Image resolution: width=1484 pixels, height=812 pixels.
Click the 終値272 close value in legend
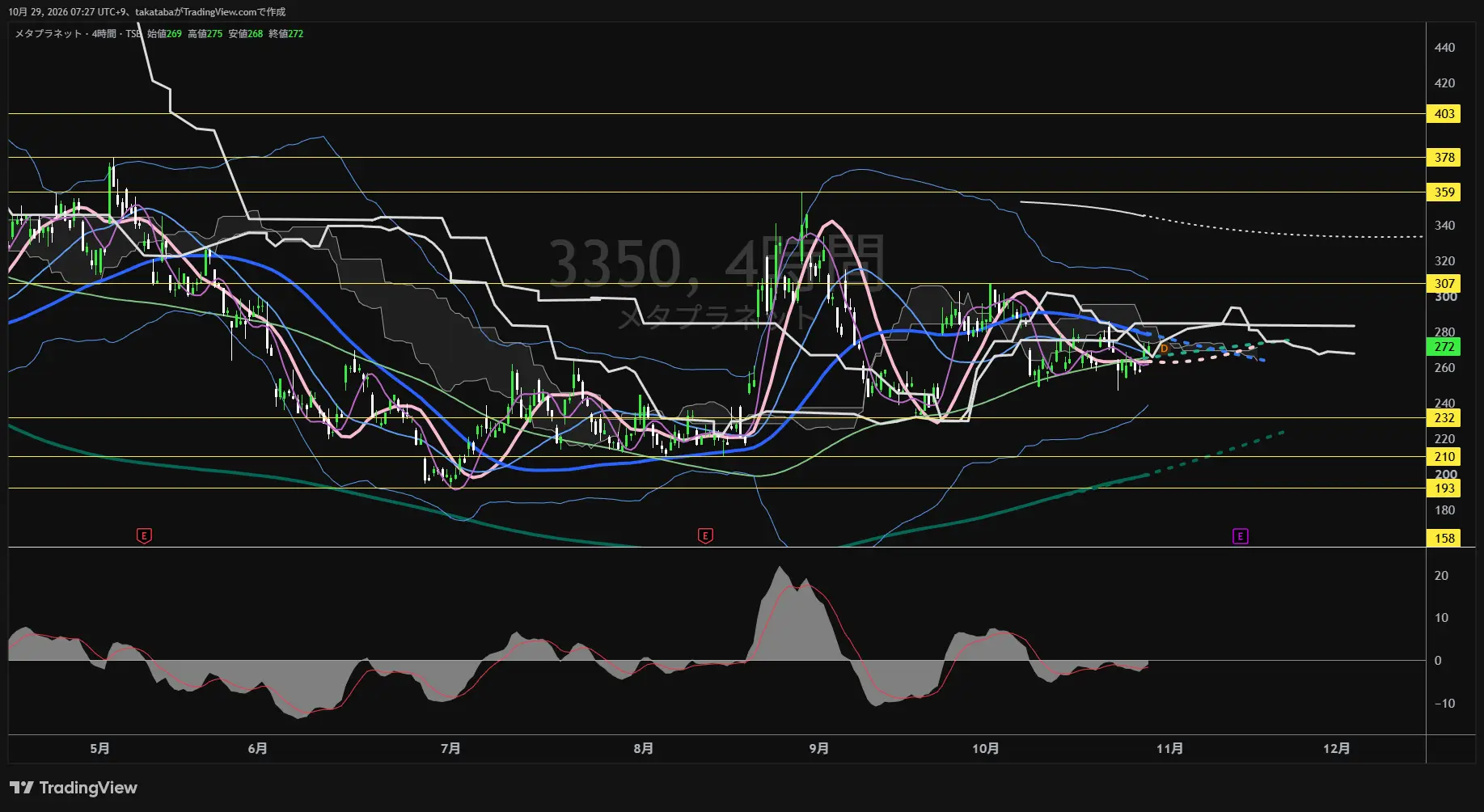click(x=286, y=34)
